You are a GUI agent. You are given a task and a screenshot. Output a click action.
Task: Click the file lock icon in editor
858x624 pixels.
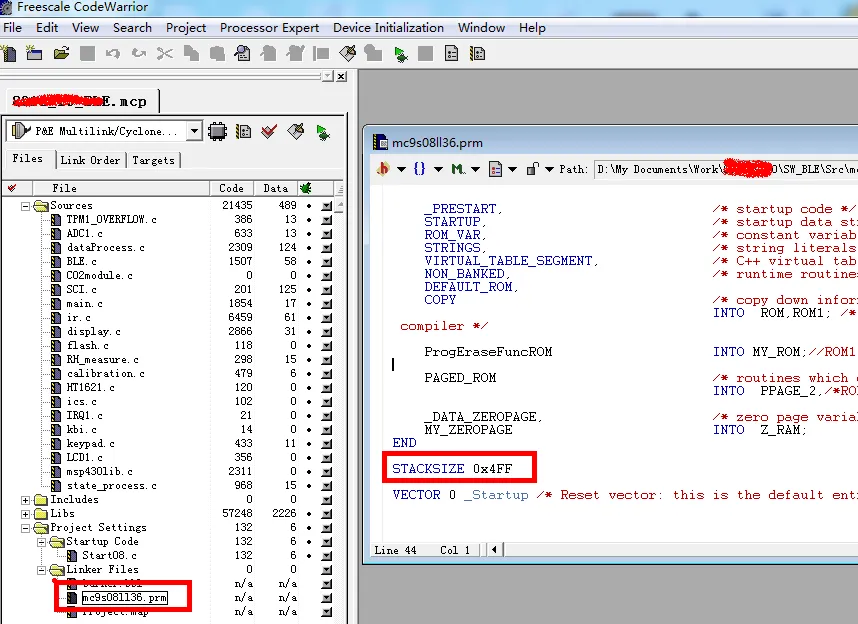click(x=532, y=169)
